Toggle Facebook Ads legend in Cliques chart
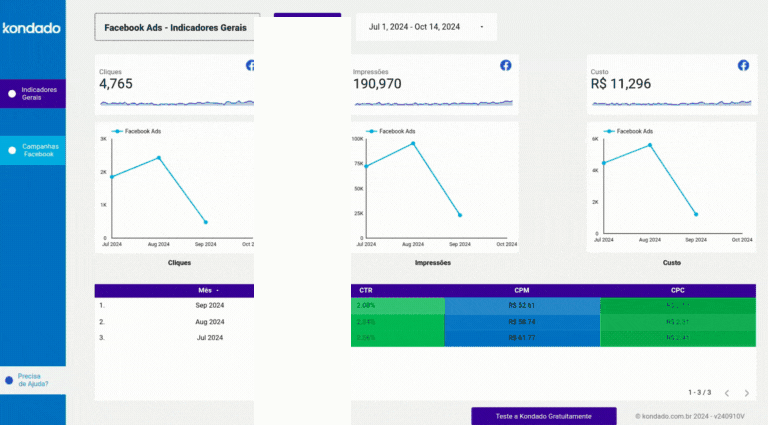 pos(136,131)
